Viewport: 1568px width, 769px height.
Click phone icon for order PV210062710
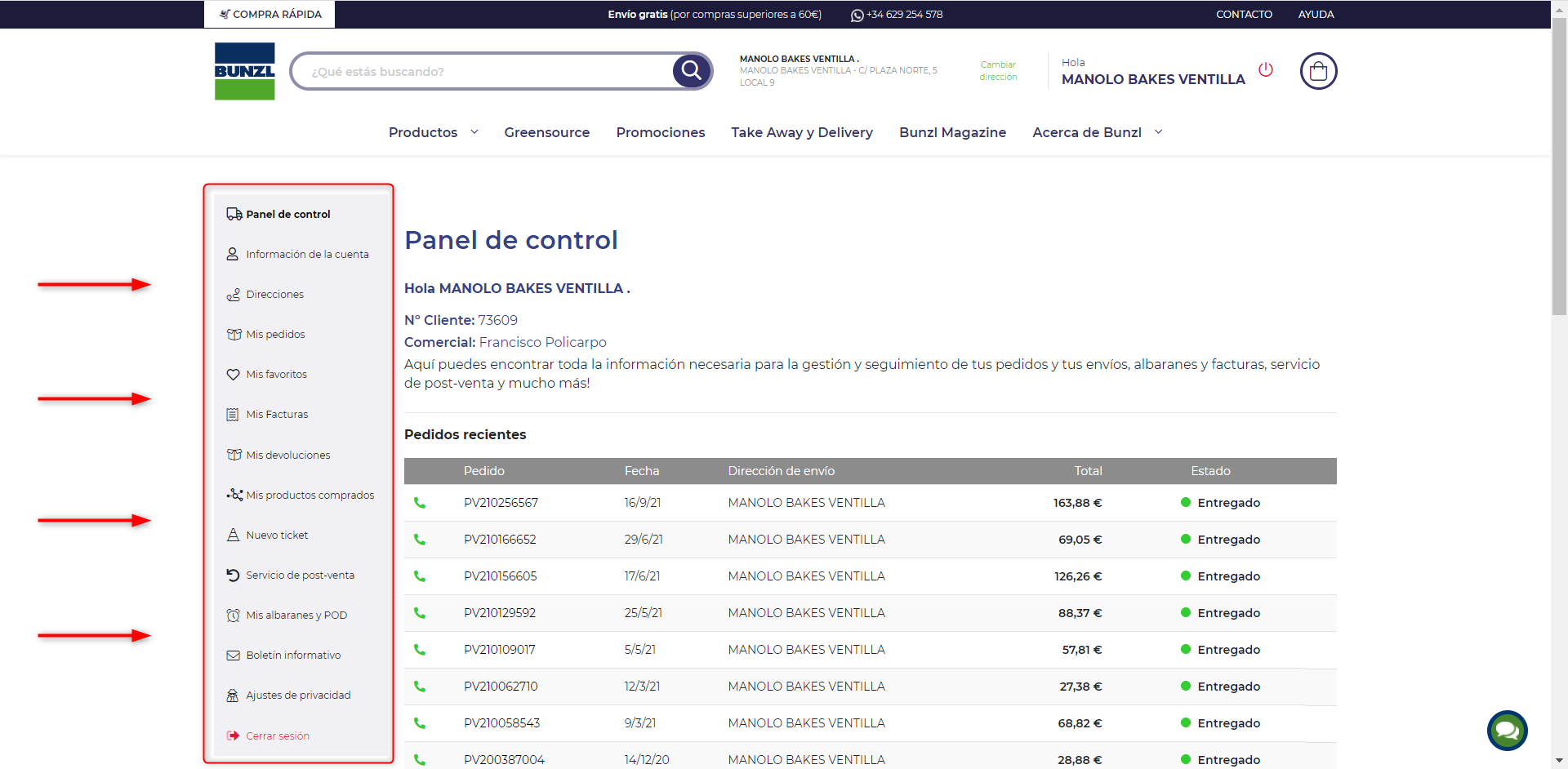coord(420,687)
